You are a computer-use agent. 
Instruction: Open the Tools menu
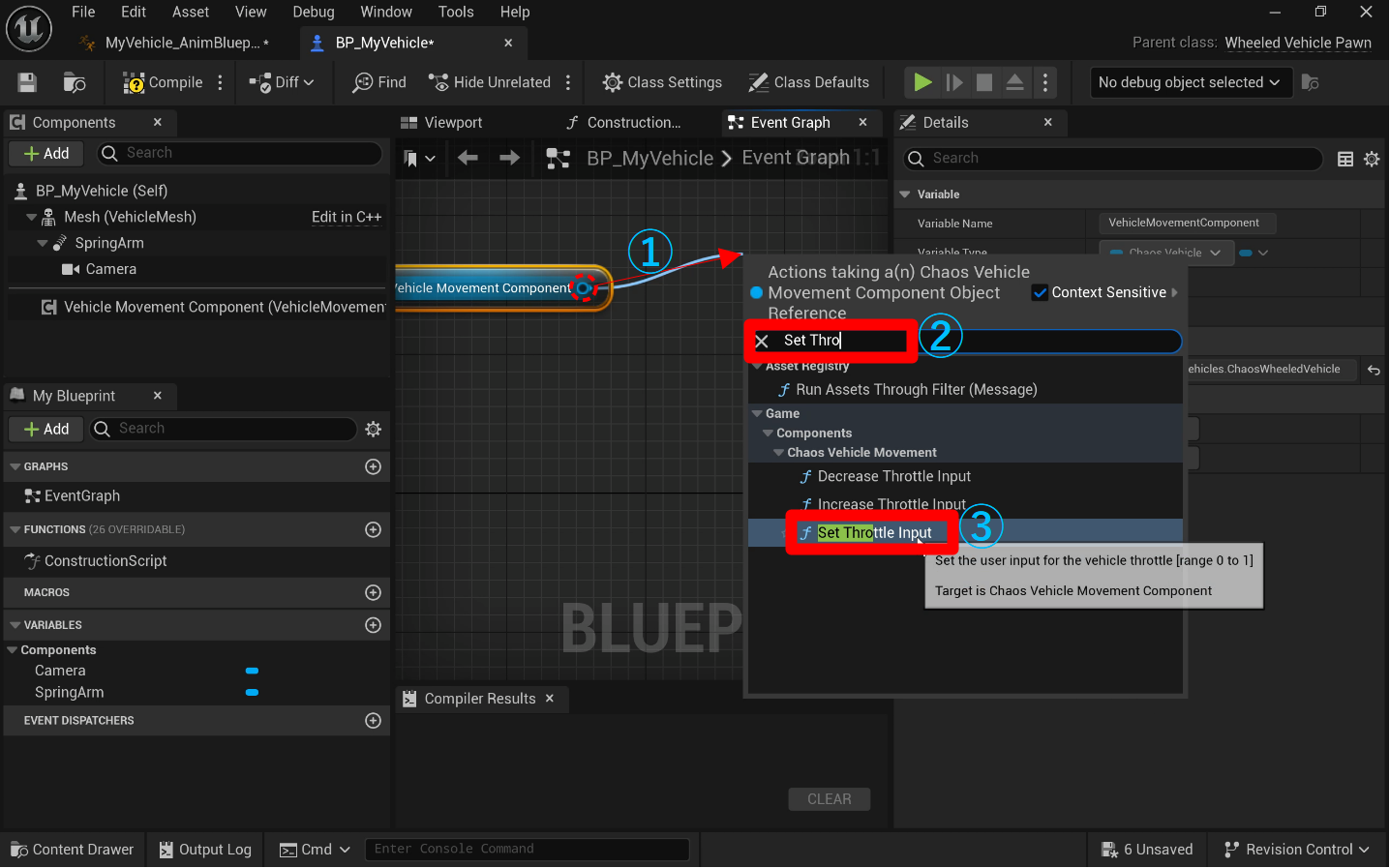[456, 12]
